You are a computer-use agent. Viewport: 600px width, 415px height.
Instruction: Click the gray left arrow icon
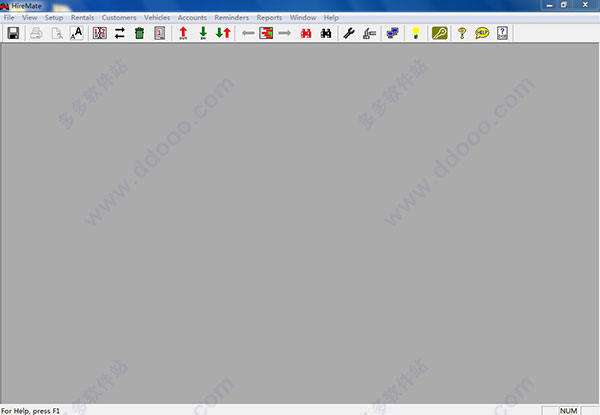(248, 33)
